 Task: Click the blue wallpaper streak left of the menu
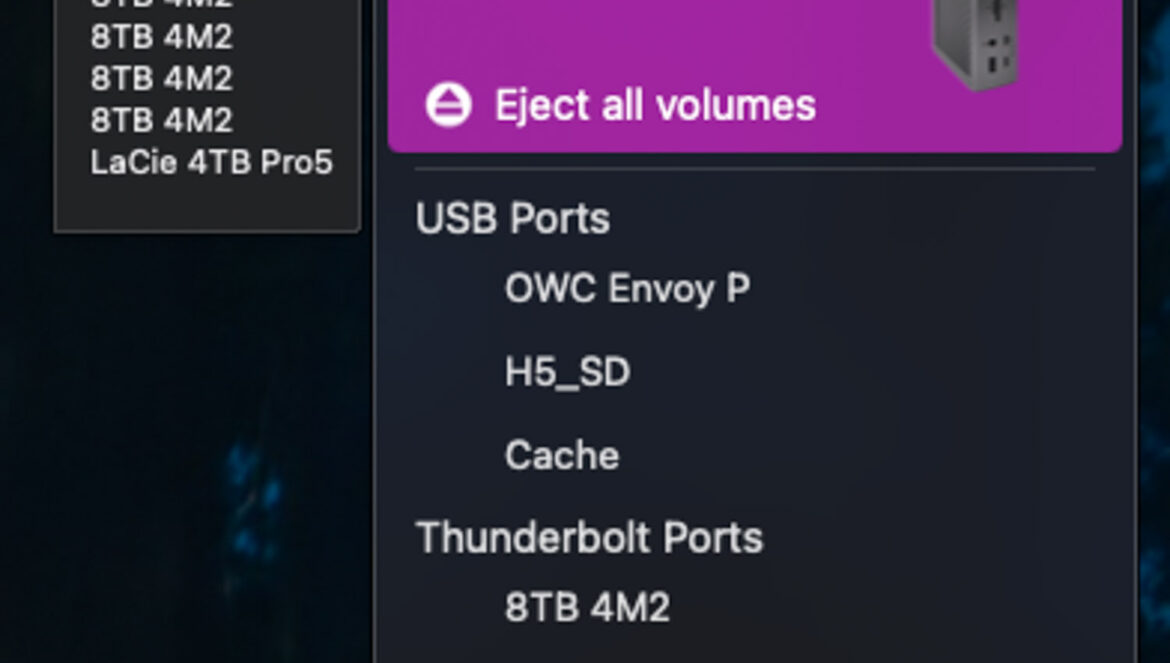(x=250, y=490)
